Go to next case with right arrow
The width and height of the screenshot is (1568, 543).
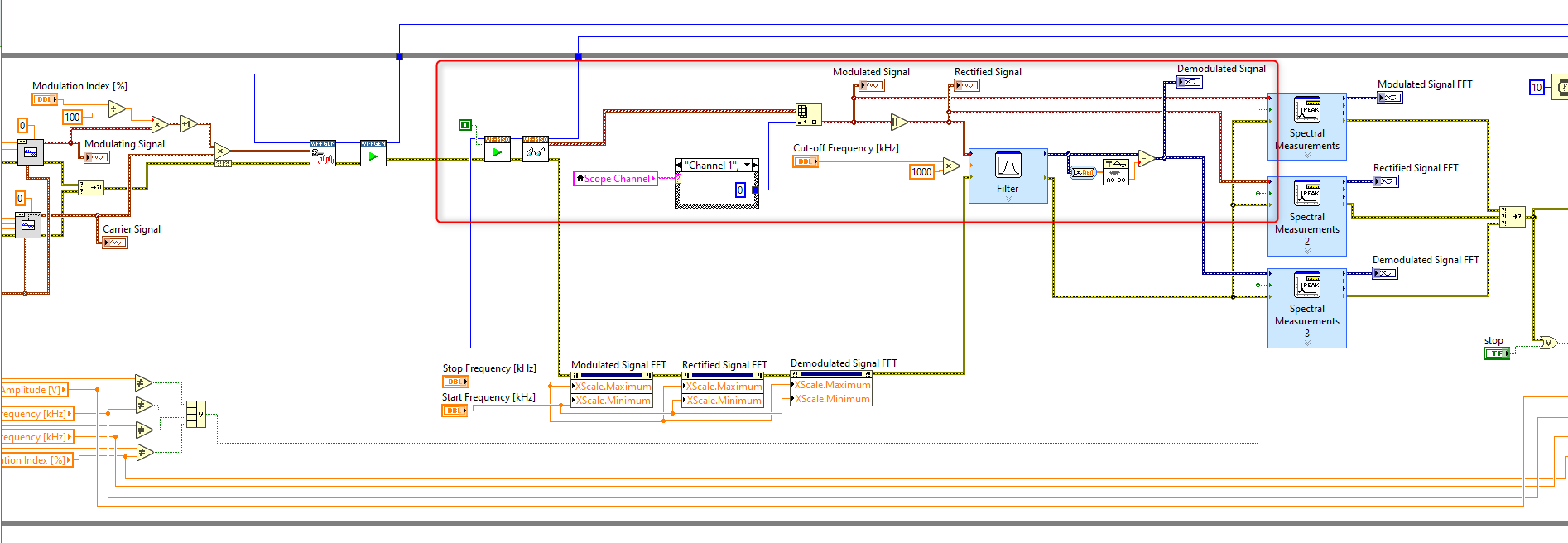click(x=754, y=166)
